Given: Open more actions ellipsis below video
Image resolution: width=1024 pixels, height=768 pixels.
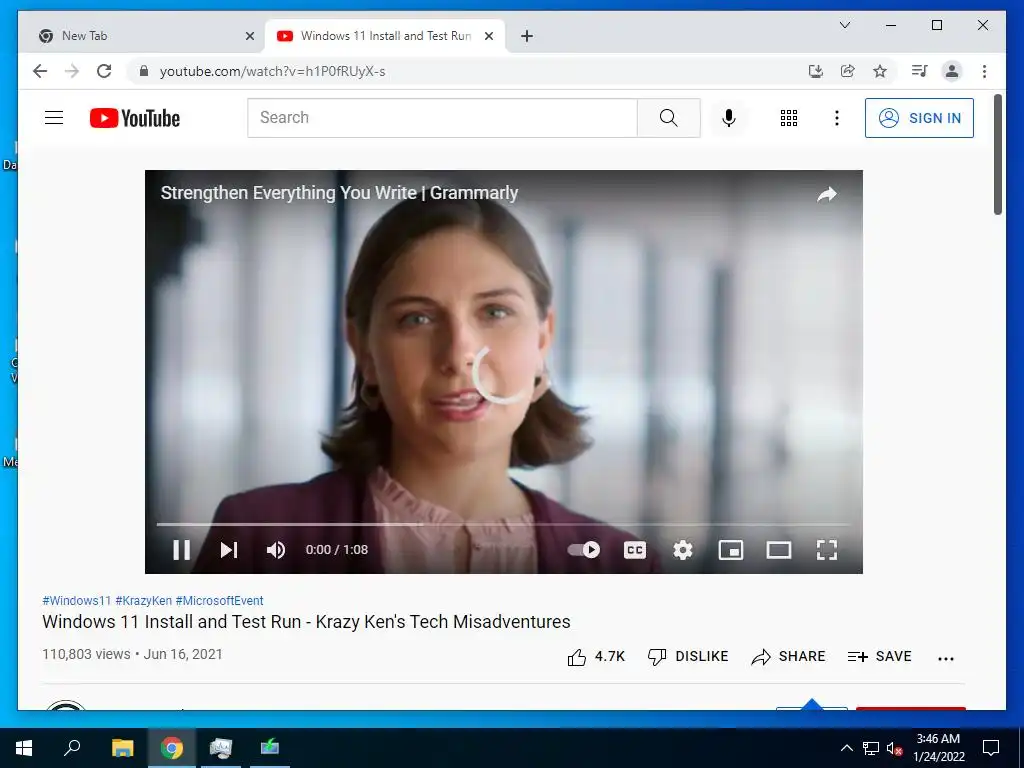Looking at the screenshot, I should pyautogui.click(x=946, y=658).
